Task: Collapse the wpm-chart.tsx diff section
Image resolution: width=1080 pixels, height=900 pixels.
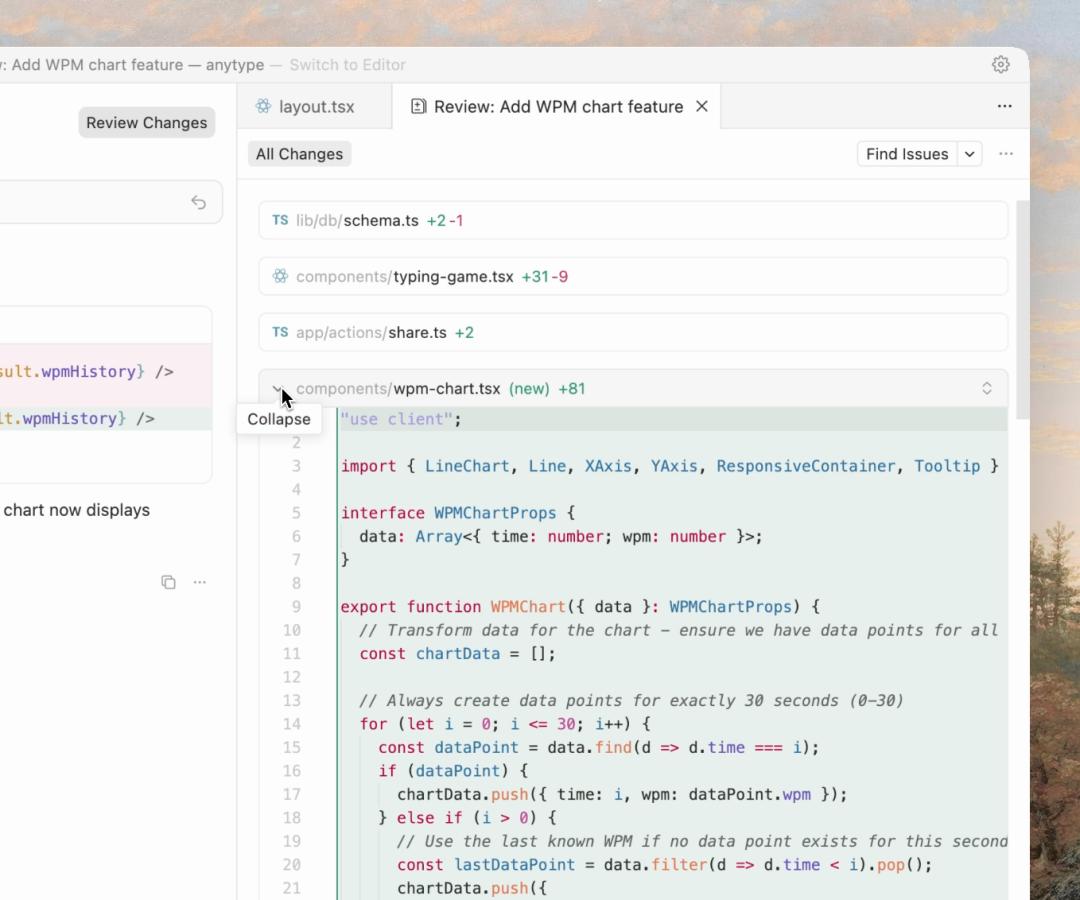Action: (277, 389)
